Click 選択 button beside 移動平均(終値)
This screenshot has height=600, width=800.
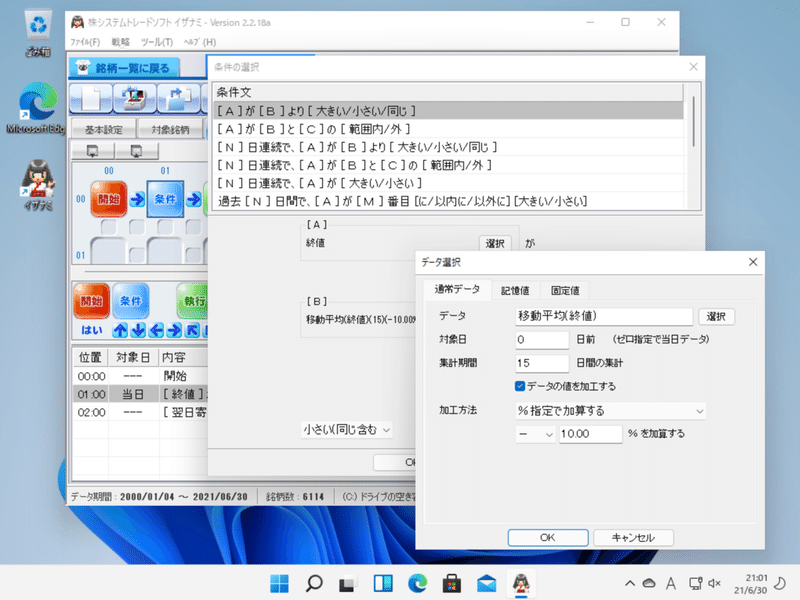tap(716, 316)
